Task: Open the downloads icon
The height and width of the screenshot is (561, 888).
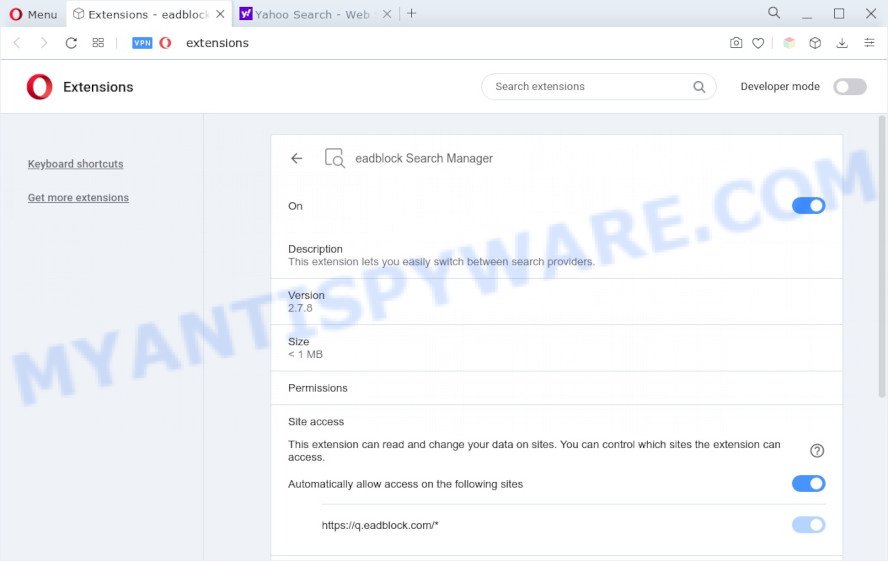Action: (842, 43)
